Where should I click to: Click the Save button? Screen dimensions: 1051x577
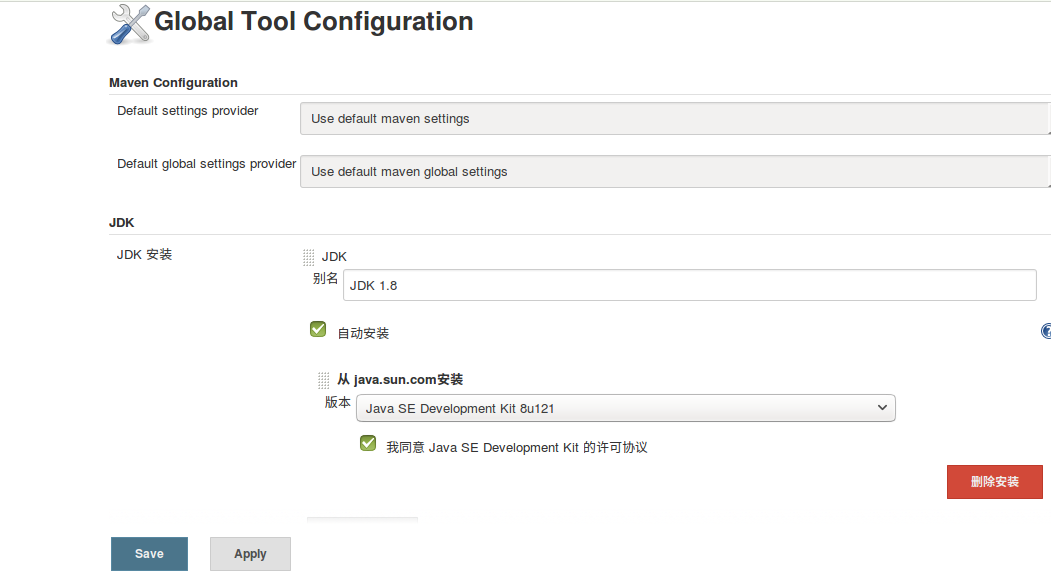[149, 554]
